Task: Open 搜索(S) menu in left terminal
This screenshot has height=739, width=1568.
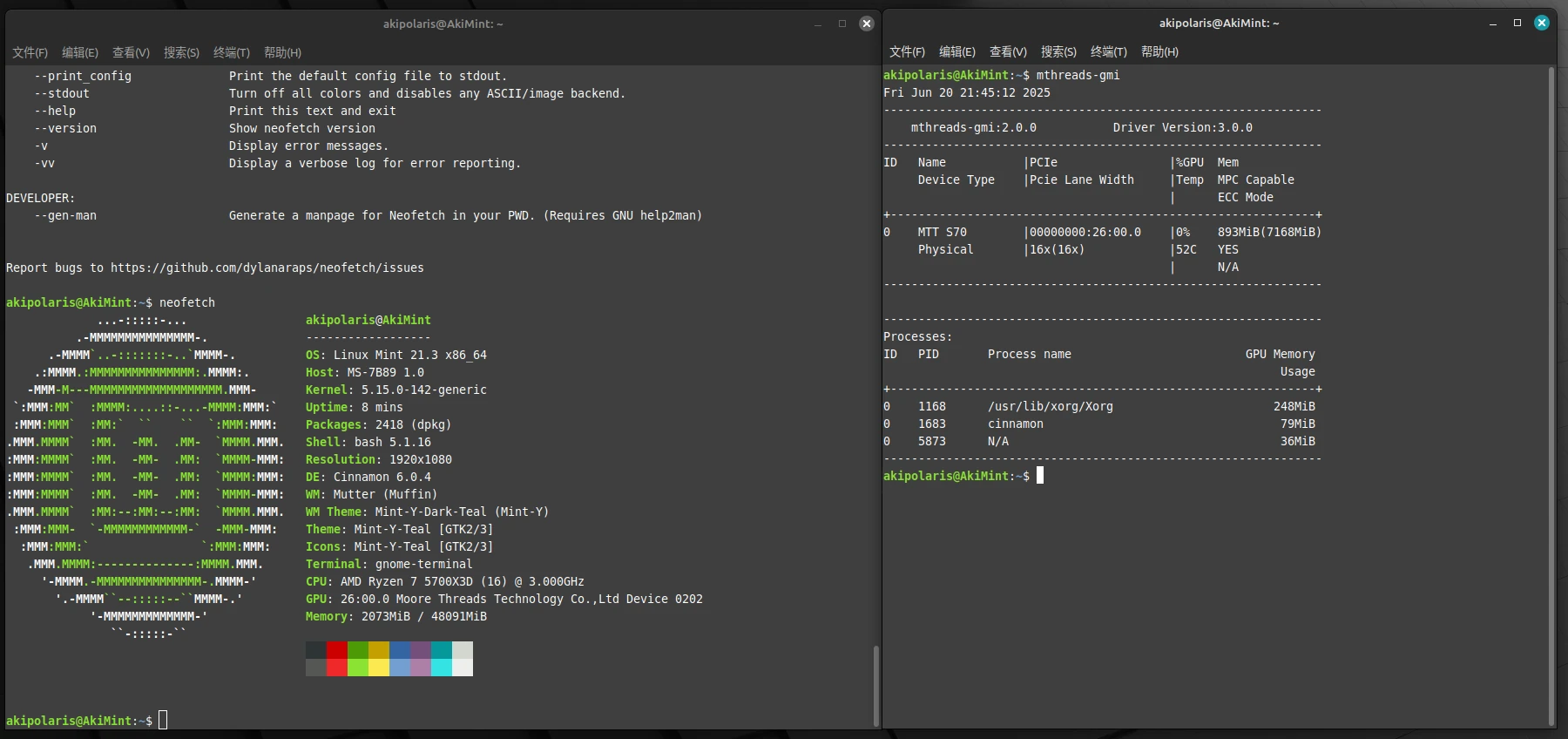Action: (181, 52)
